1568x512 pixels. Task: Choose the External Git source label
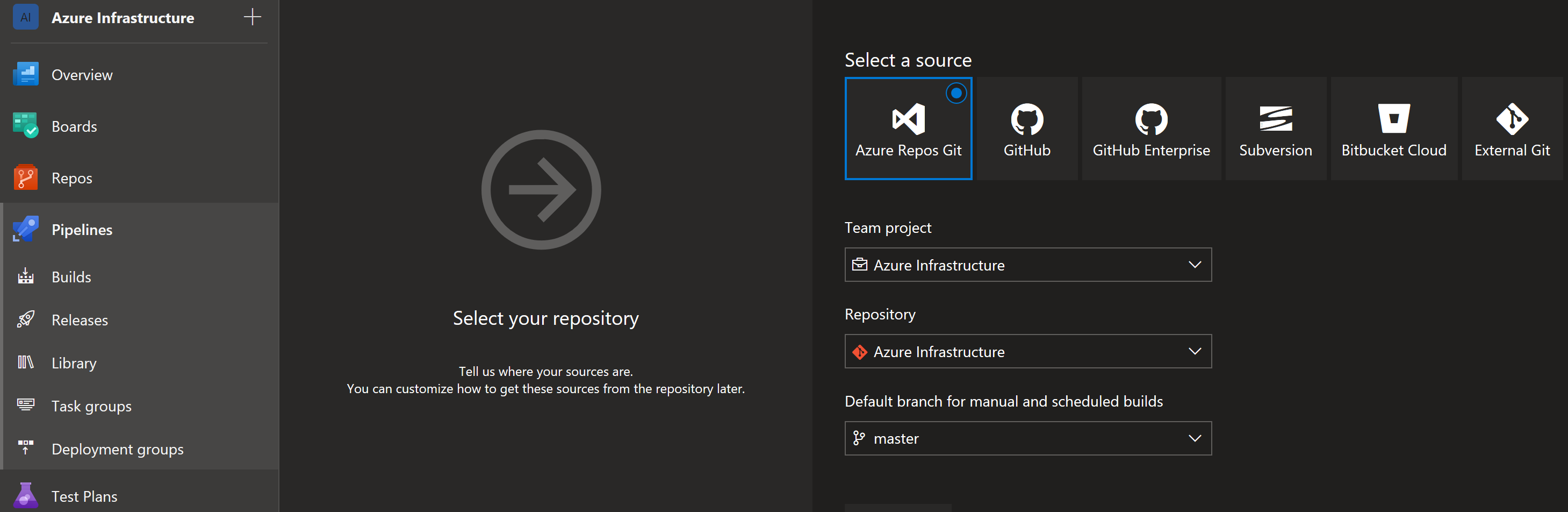pyautogui.click(x=1512, y=150)
